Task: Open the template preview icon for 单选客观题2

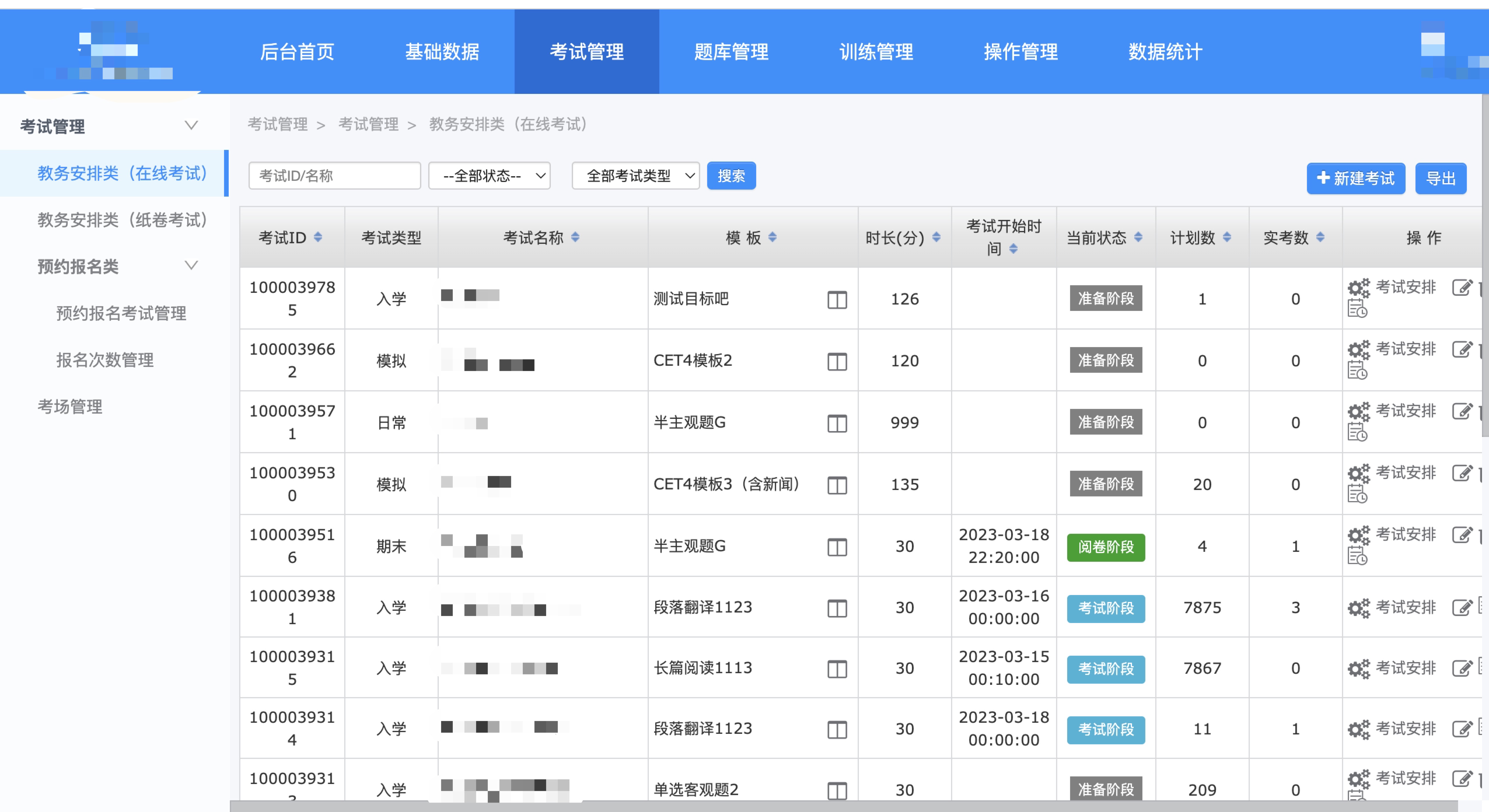Action: tap(837, 791)
